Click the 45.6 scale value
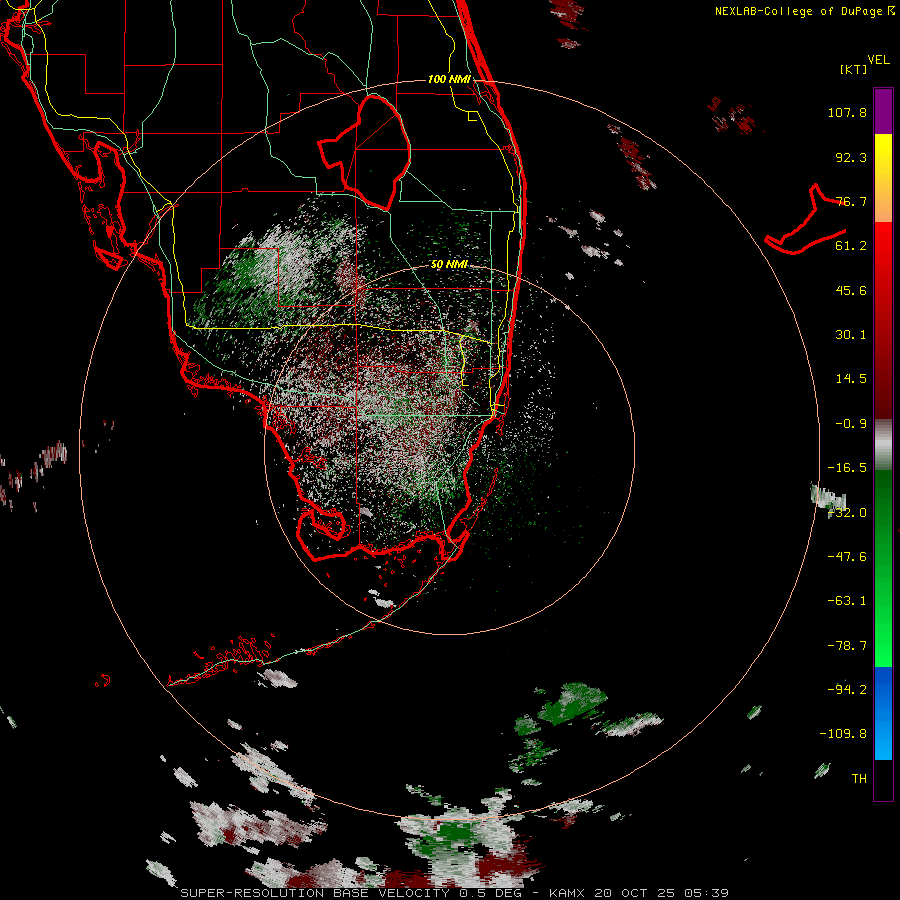 click(x=851, y=290)
